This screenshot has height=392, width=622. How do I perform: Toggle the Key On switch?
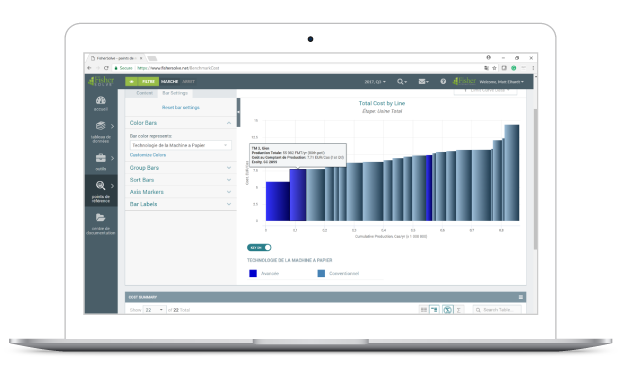[x=259, y=248]
